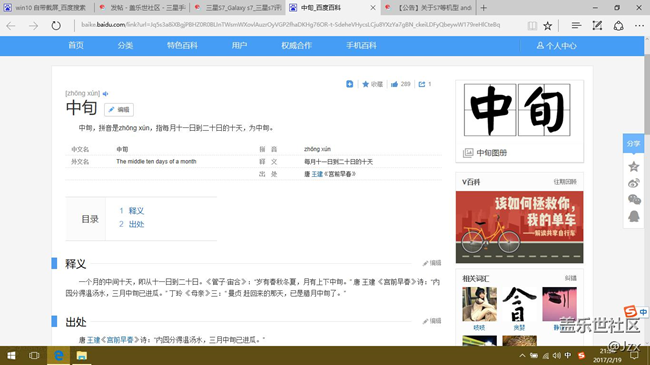This screenshot has width=650, height=365.
Task: Click the blue download icon beside 收藏
Action: coord(349,84)
